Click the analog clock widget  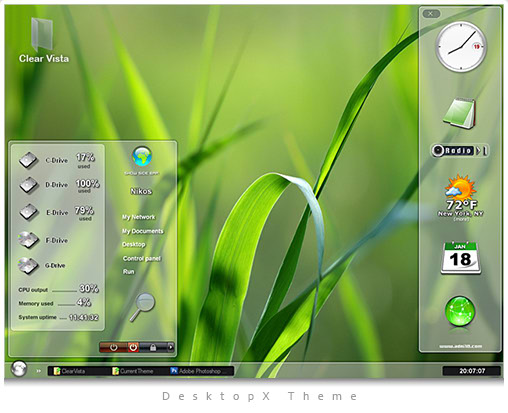click(461, 47)
